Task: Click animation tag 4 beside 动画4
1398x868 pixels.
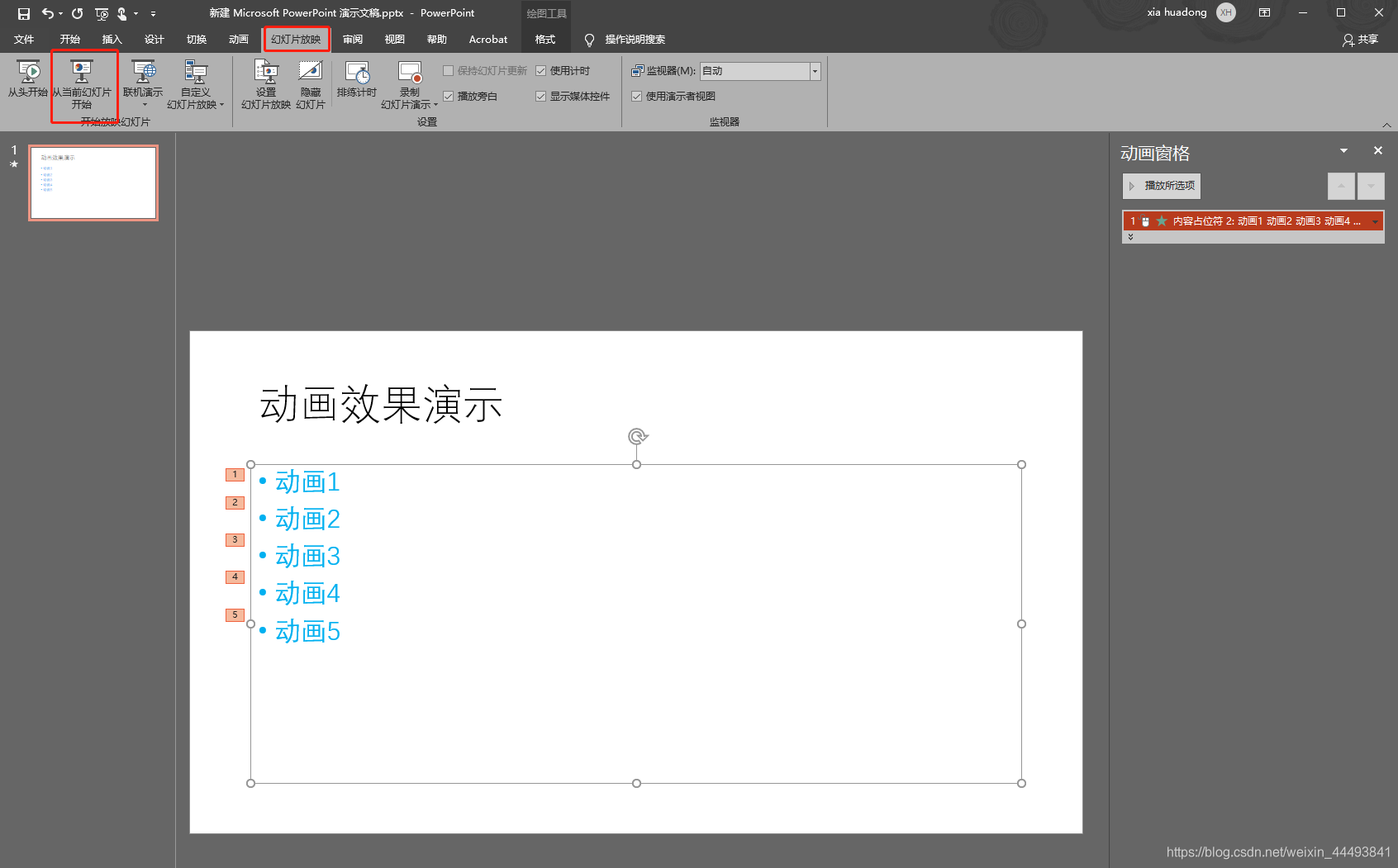Action: (235, 577)
